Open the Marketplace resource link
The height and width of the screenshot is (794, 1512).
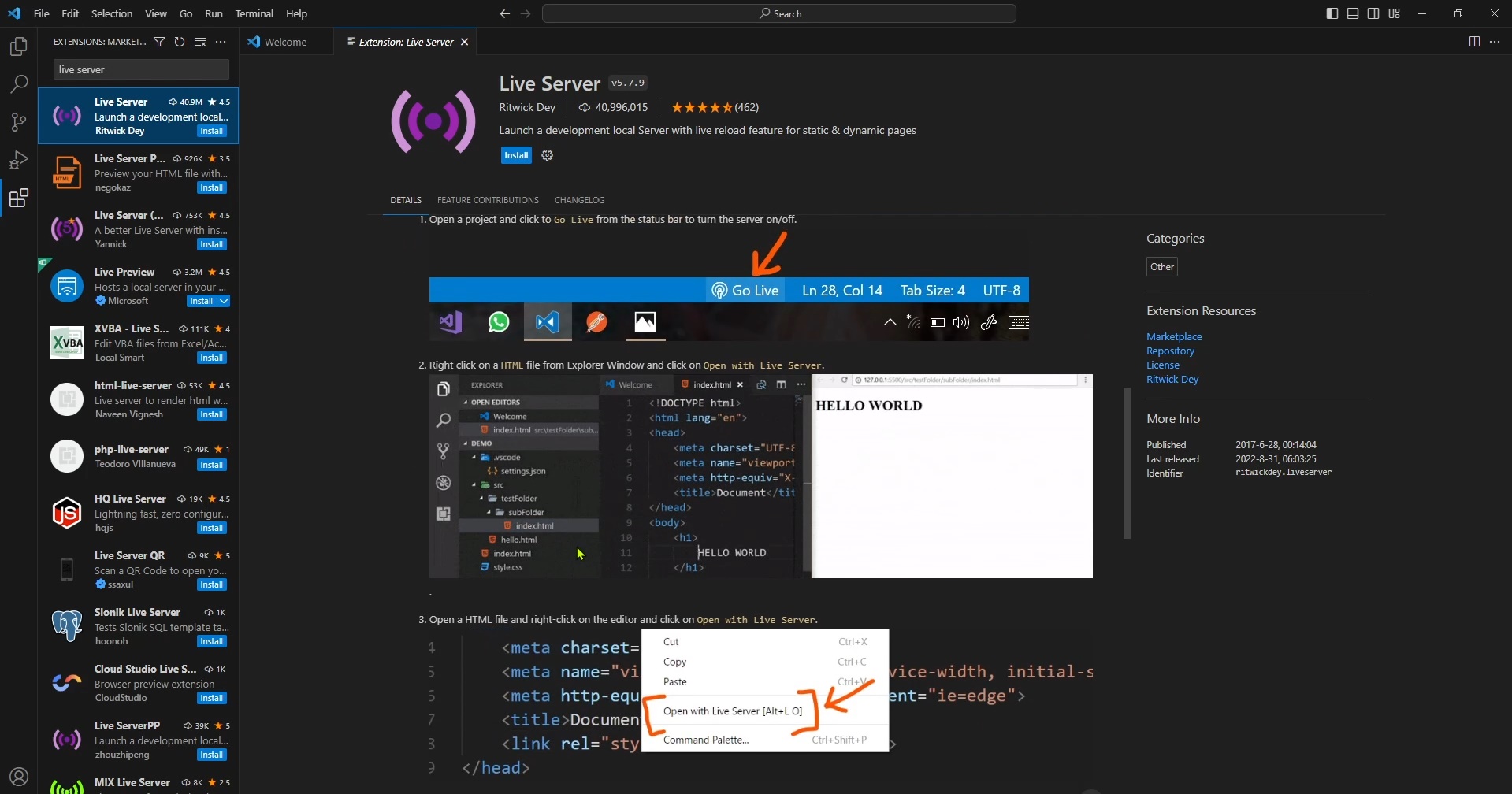[x=1174, y=336]
